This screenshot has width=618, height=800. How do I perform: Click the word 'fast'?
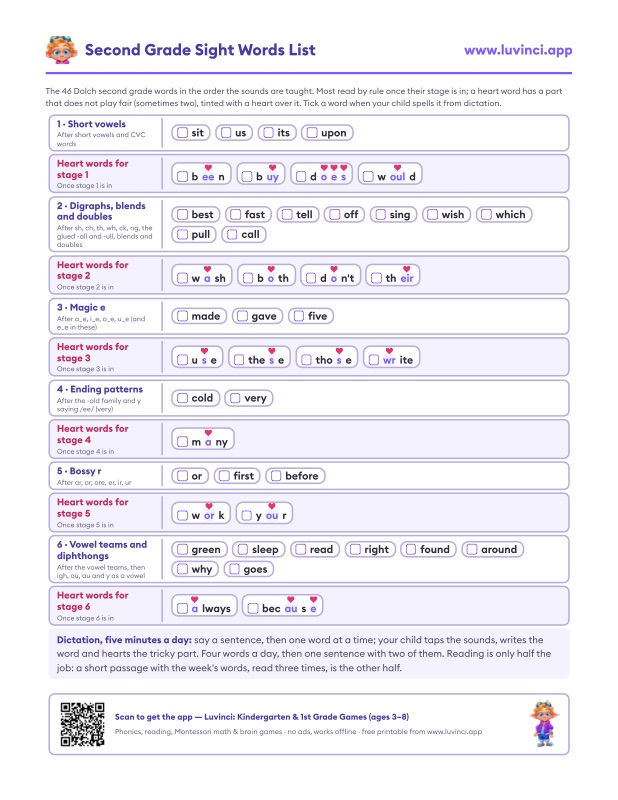click(x=255, y=214)
